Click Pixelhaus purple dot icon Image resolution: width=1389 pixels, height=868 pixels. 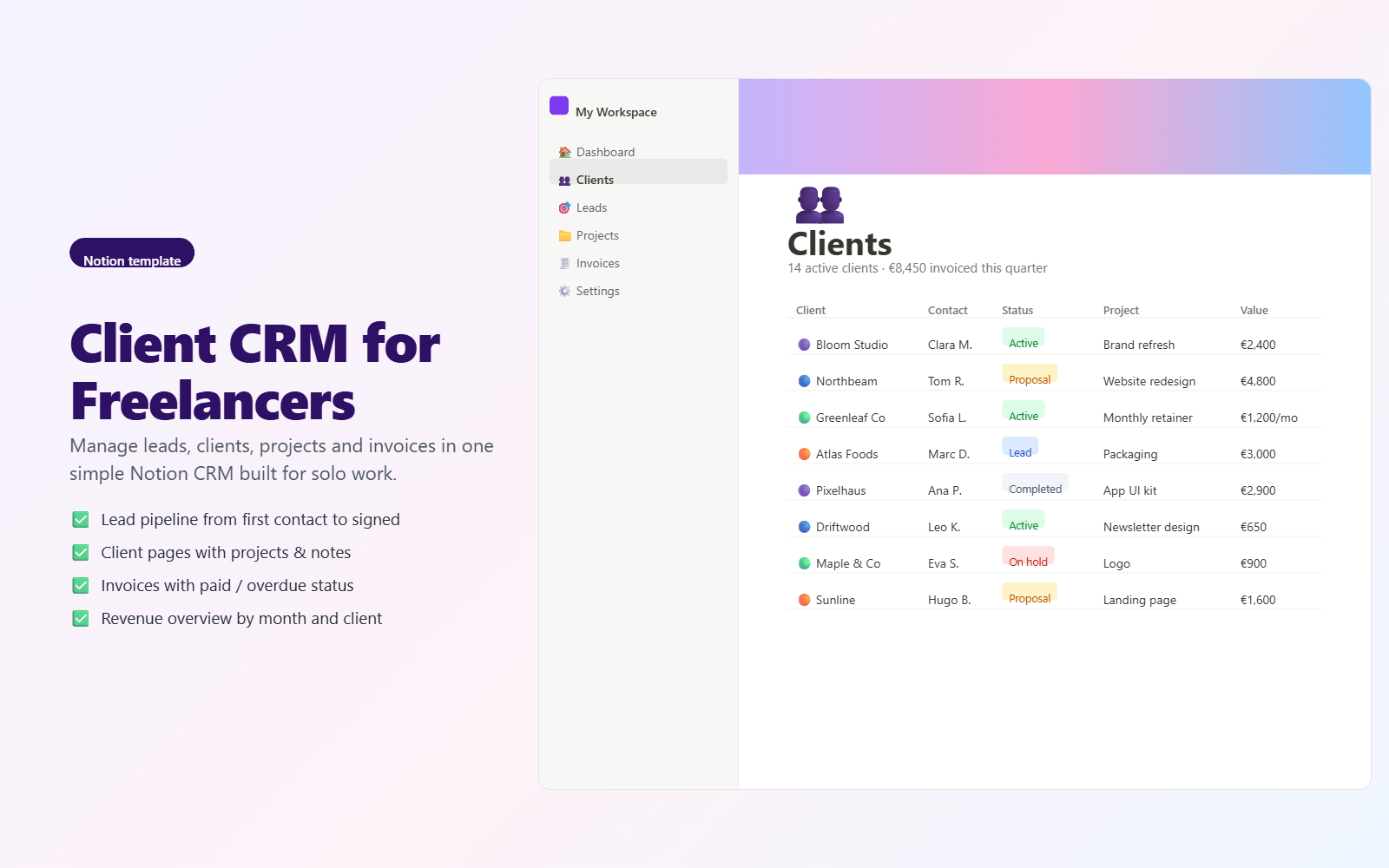(x=804, y=490)
